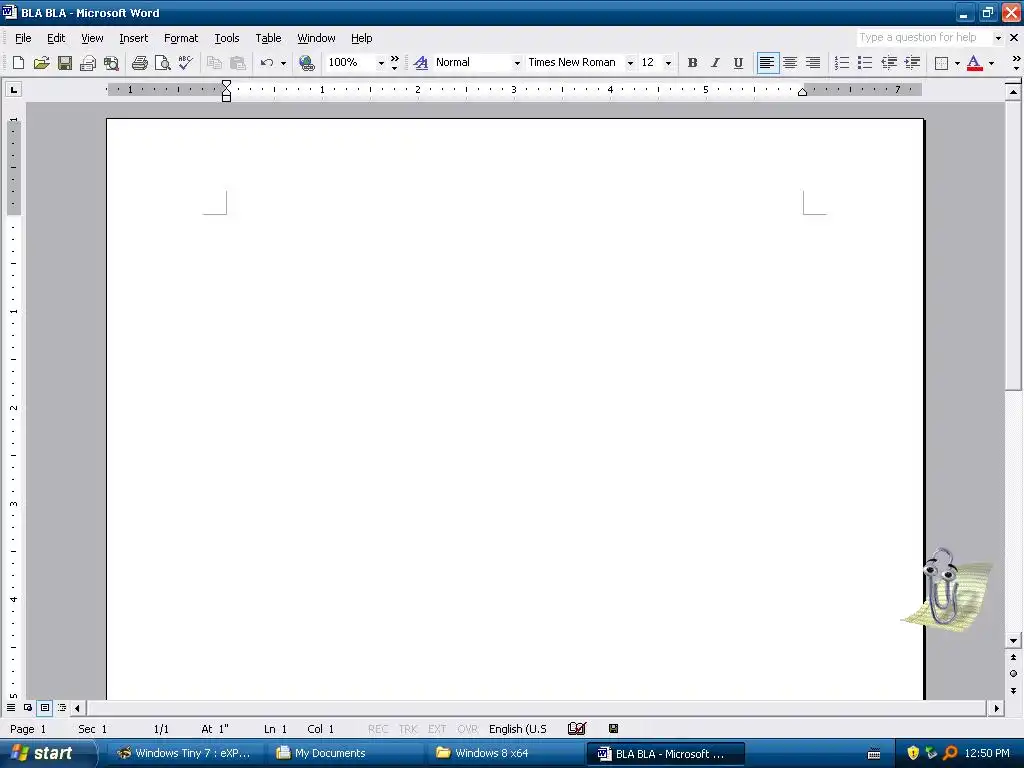1024x768 pixels.
Task: Apply numbered list formatting
Action: coord(842,63)
